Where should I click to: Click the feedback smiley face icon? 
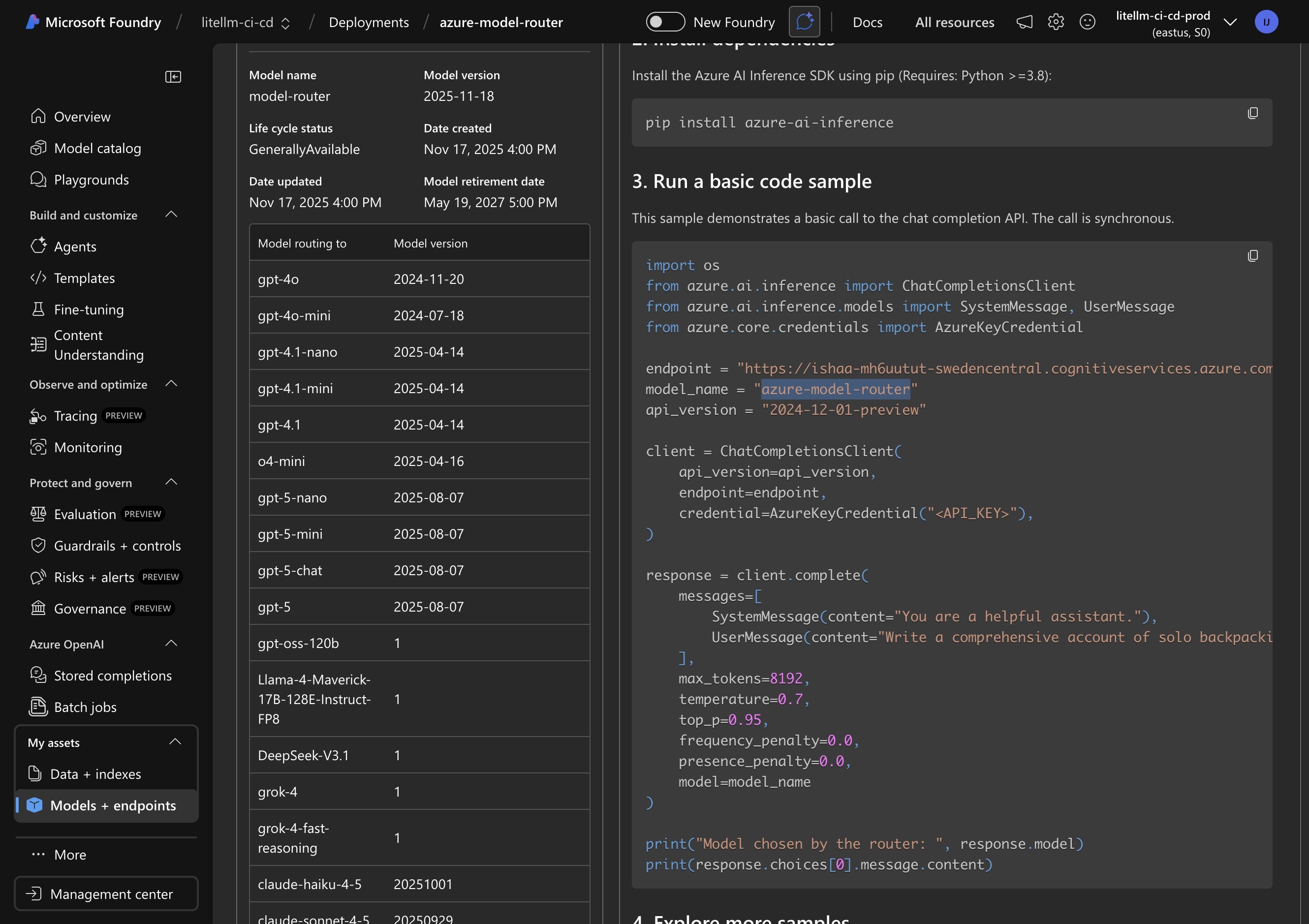click(x=1087, y=22)
